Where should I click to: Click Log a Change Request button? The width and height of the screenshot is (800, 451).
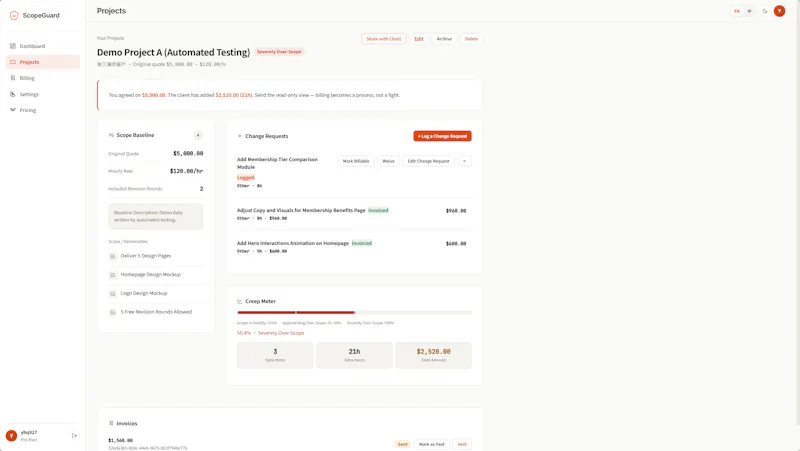442,136
